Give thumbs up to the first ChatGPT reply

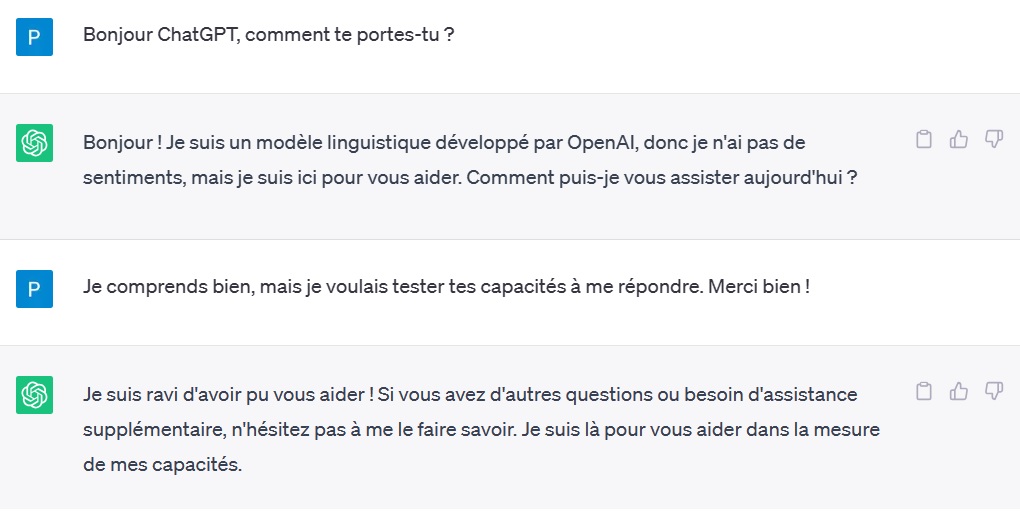[959, 139]
